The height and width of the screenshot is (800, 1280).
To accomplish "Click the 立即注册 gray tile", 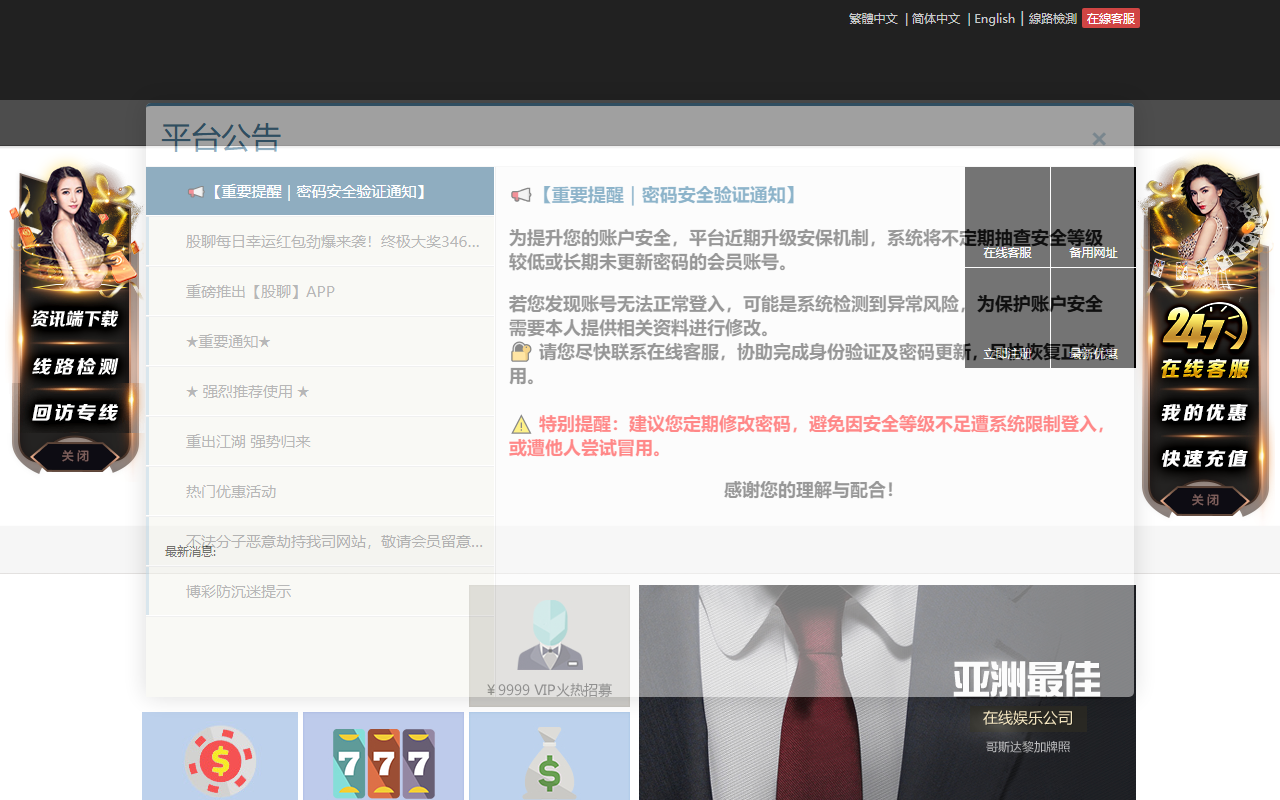I will click(1007, 318).
